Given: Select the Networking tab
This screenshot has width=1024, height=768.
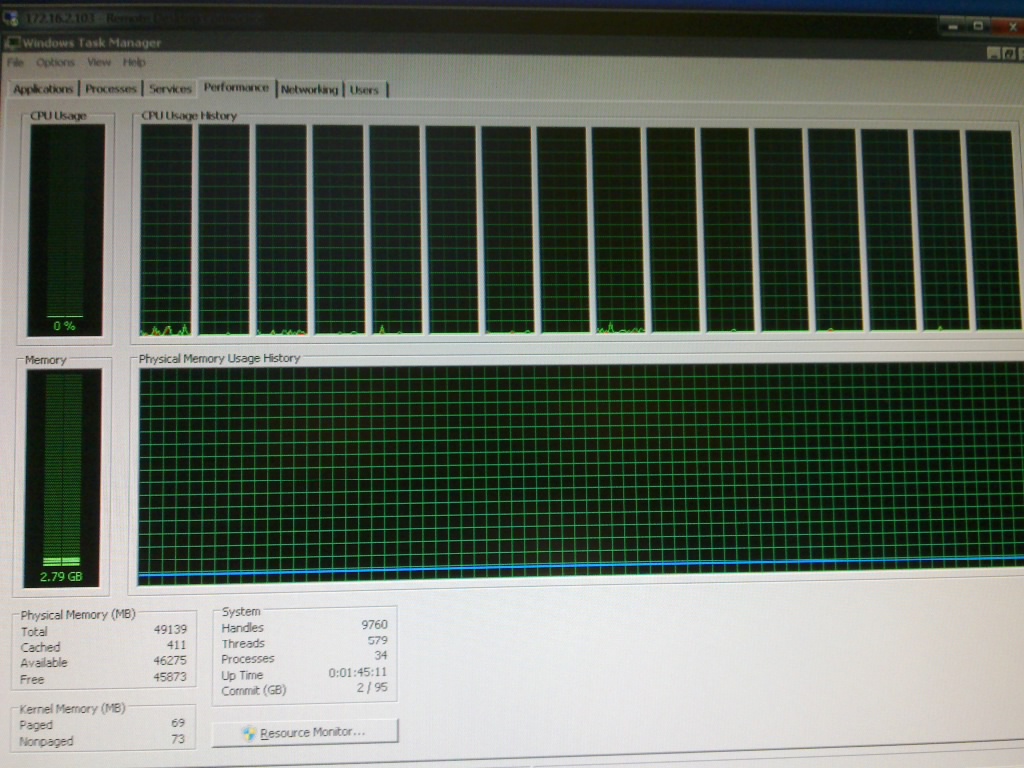Looking at the screenshot, I should coord(309,89).
